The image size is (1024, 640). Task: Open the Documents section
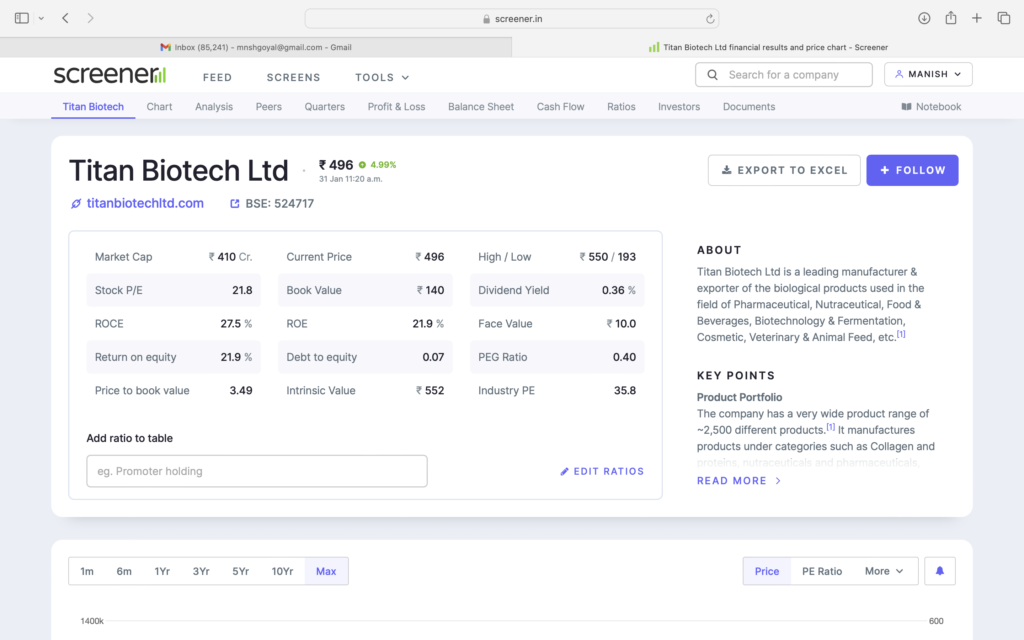[x=749, y=106]
